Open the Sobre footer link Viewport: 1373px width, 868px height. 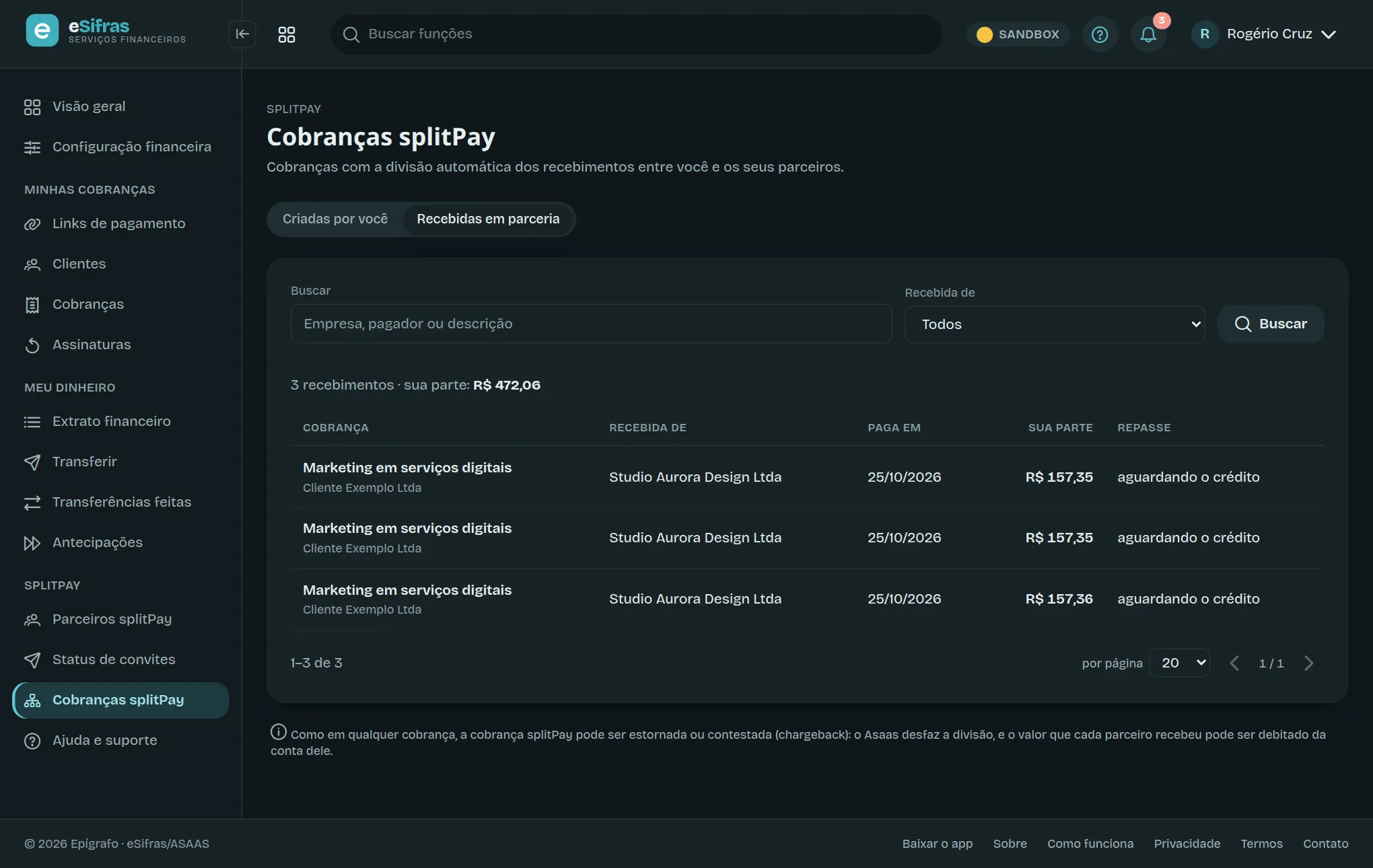(1010, 844)
